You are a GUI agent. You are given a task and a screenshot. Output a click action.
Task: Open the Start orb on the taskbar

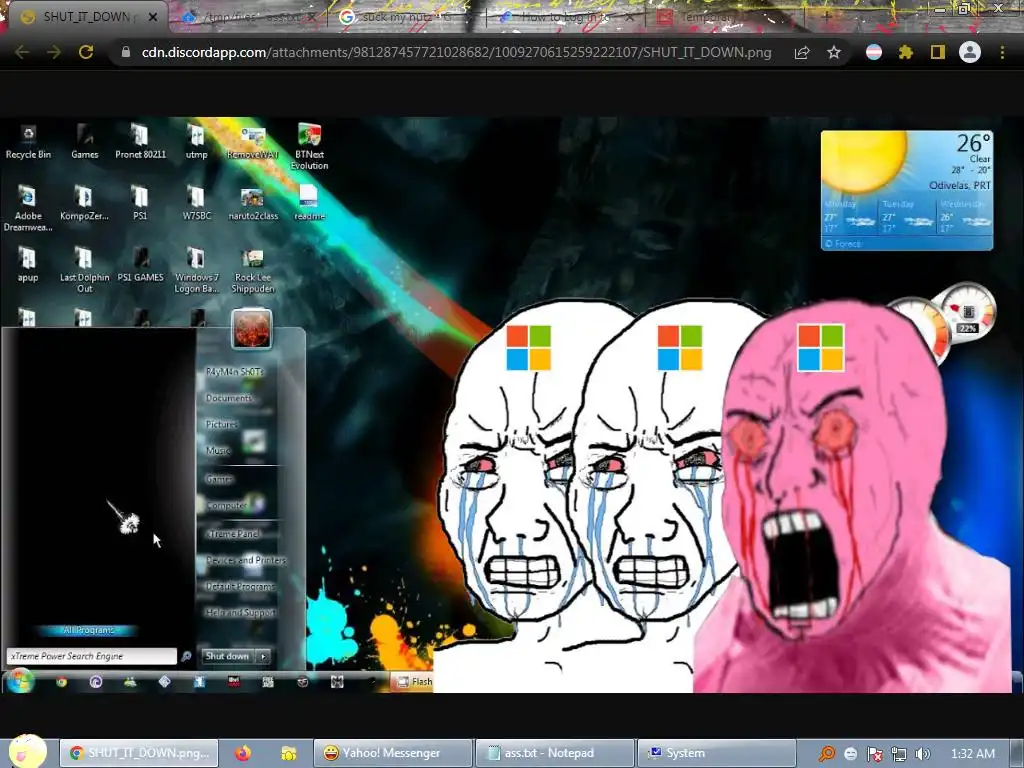(x=27, y=752)
